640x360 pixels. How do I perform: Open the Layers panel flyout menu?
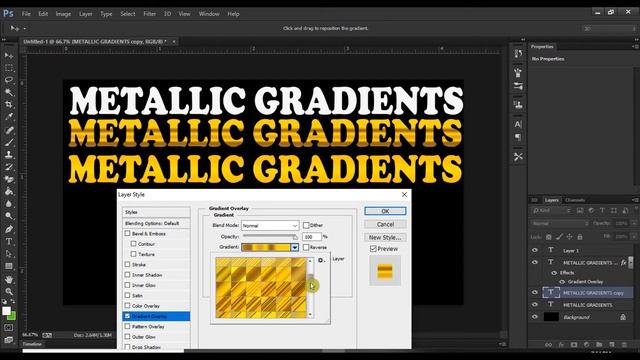pos(635,200)
